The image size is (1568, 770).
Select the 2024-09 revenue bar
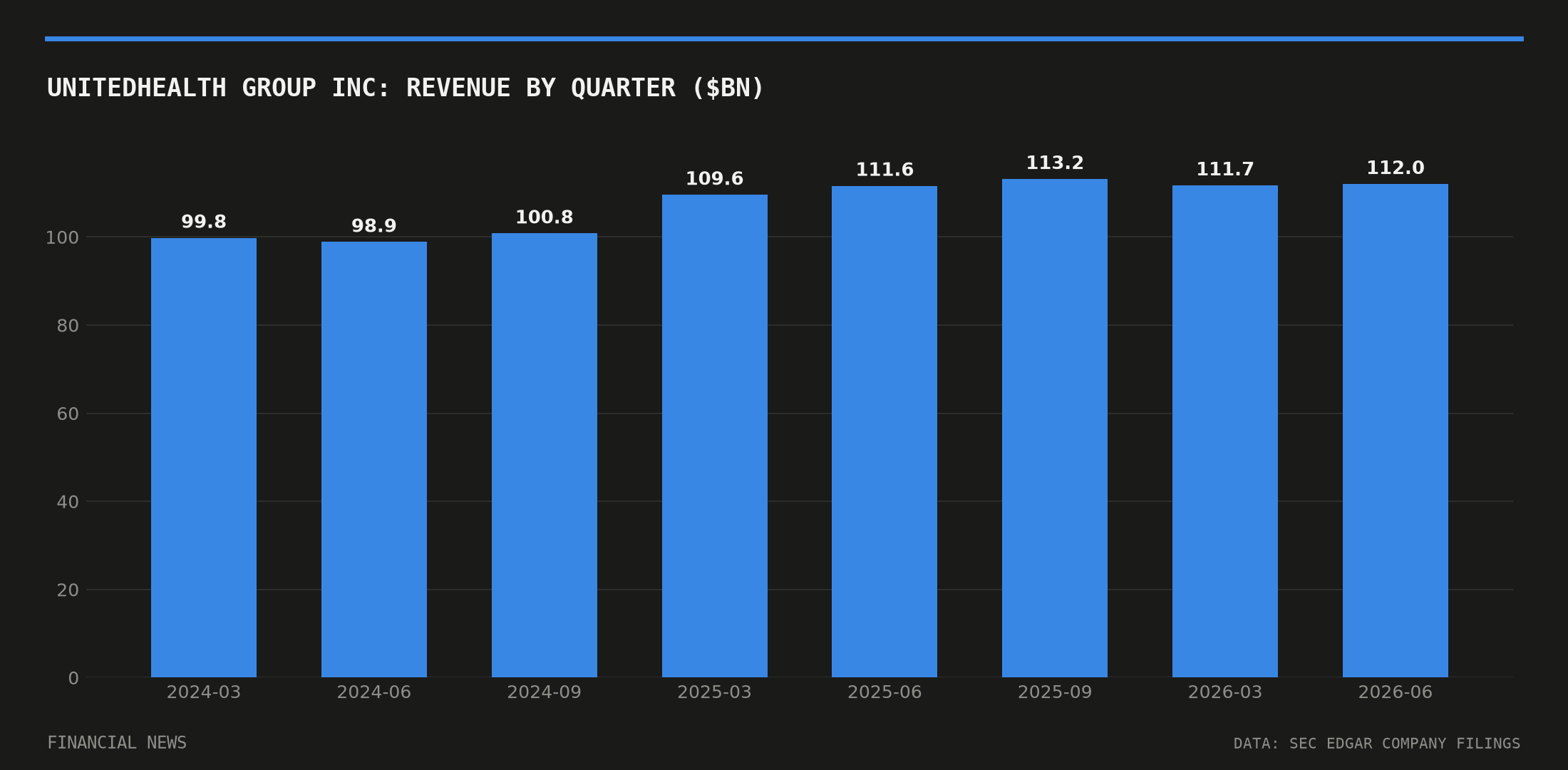[x=545, y=455]
